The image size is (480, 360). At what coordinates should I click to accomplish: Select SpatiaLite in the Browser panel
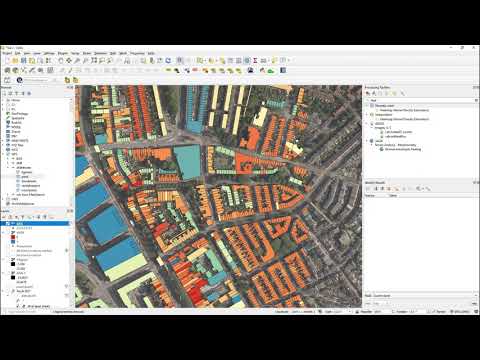point(18,118)
